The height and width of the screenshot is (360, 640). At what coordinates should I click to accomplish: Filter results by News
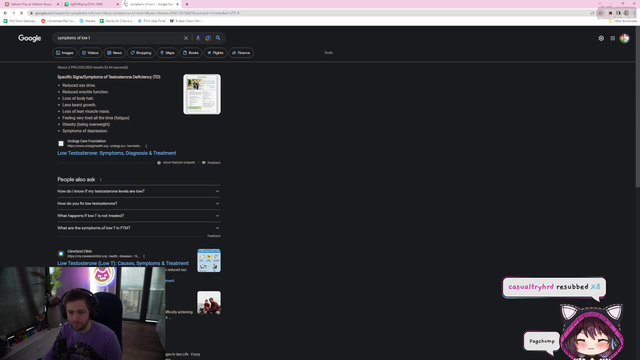click(x=115, y=53)
